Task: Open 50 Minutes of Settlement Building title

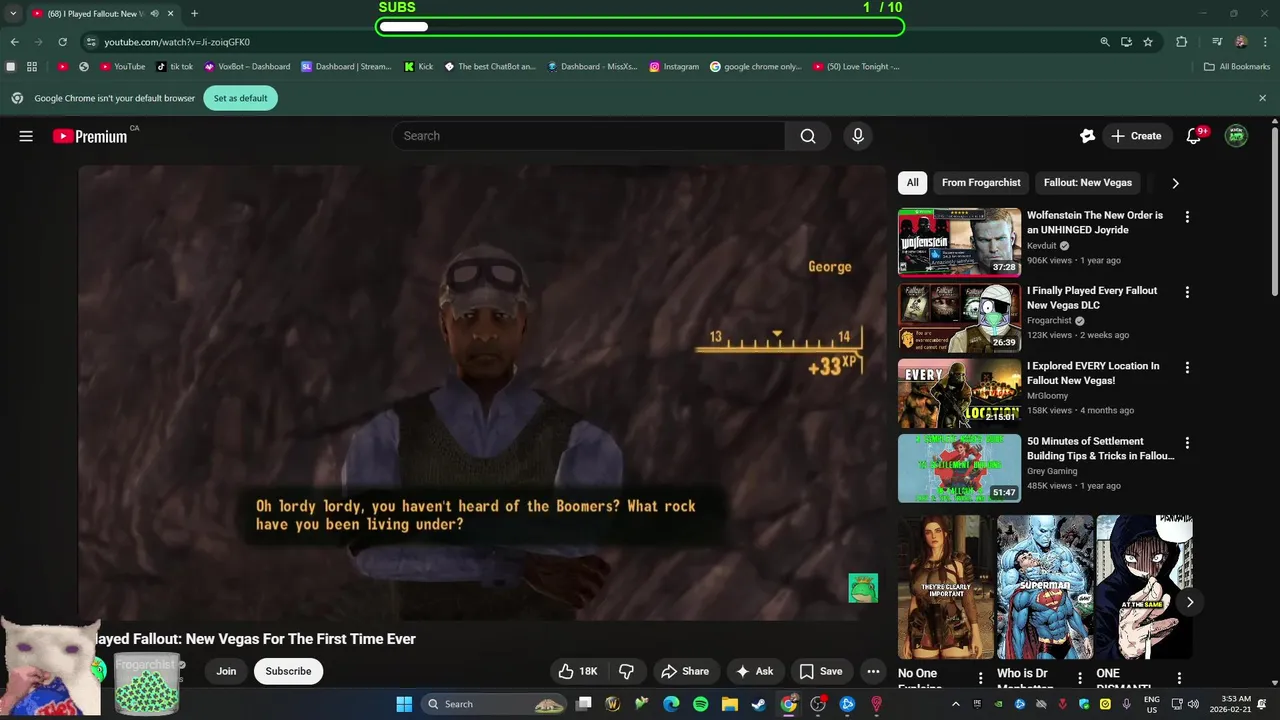Action: 1100,448
